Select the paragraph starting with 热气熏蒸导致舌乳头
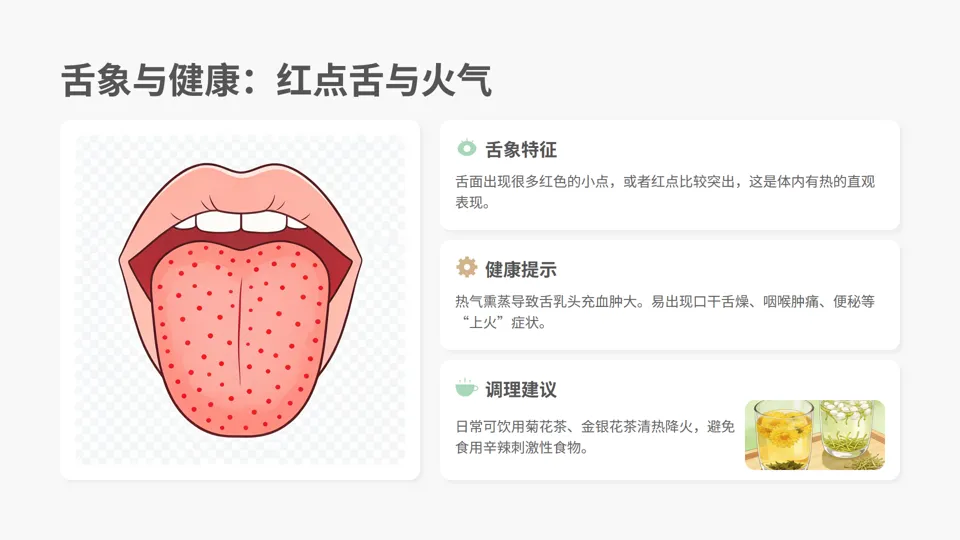960x540 pixels. 665,312
